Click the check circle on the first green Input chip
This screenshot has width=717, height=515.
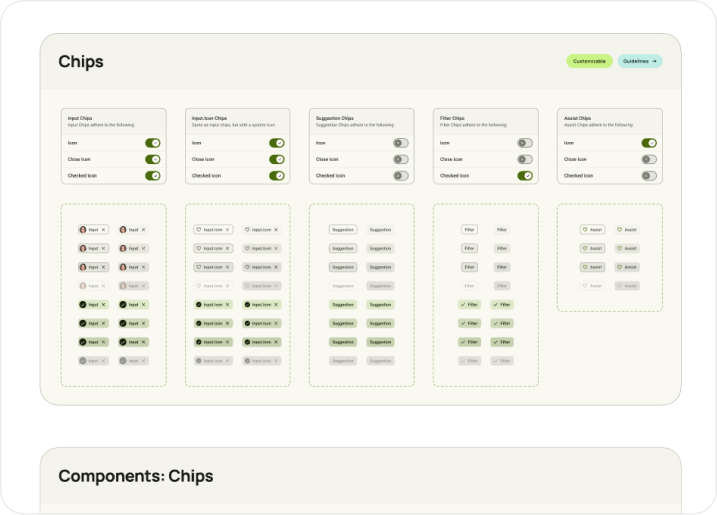pos(84,304)
